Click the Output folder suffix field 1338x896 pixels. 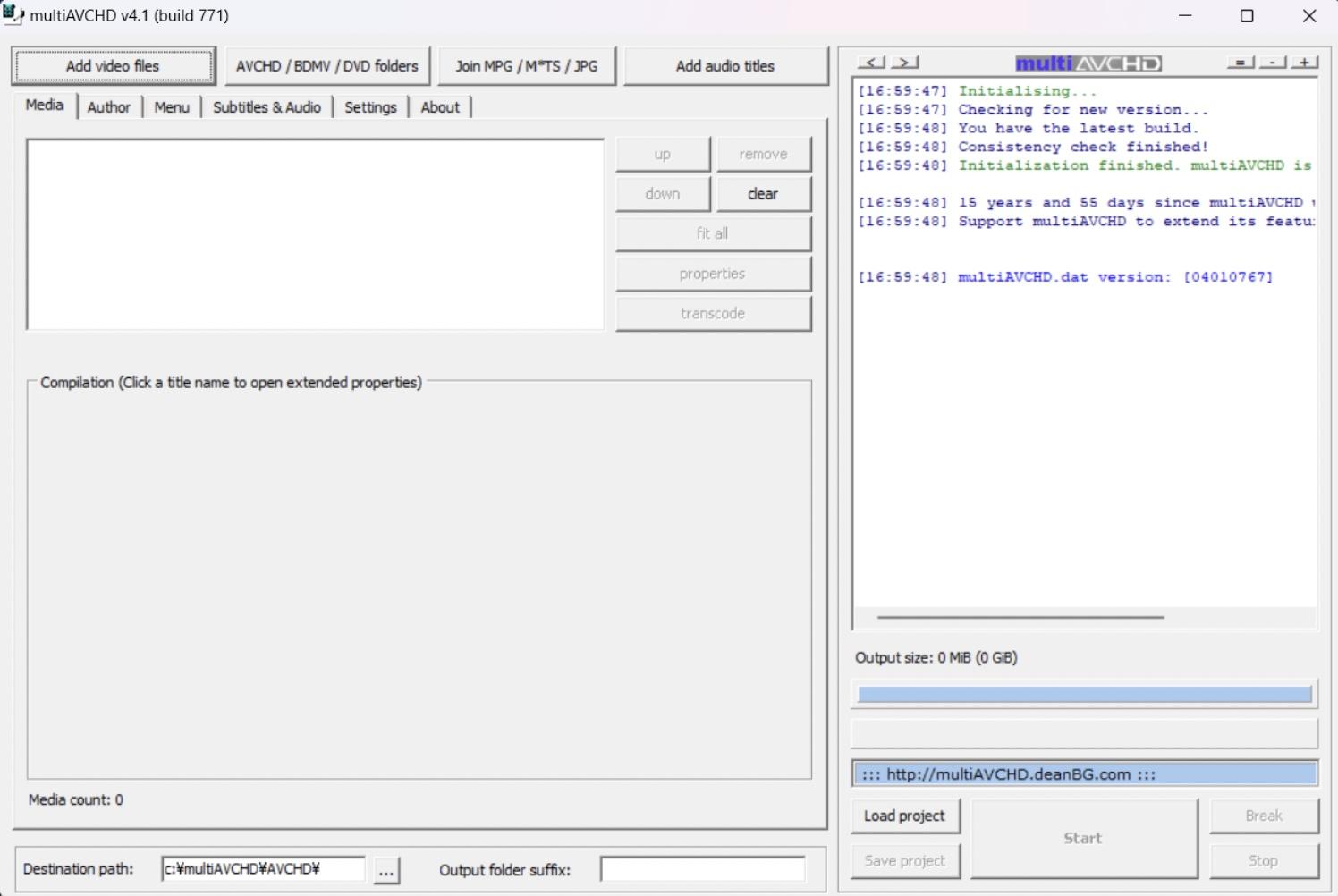(x=703, y=869)
